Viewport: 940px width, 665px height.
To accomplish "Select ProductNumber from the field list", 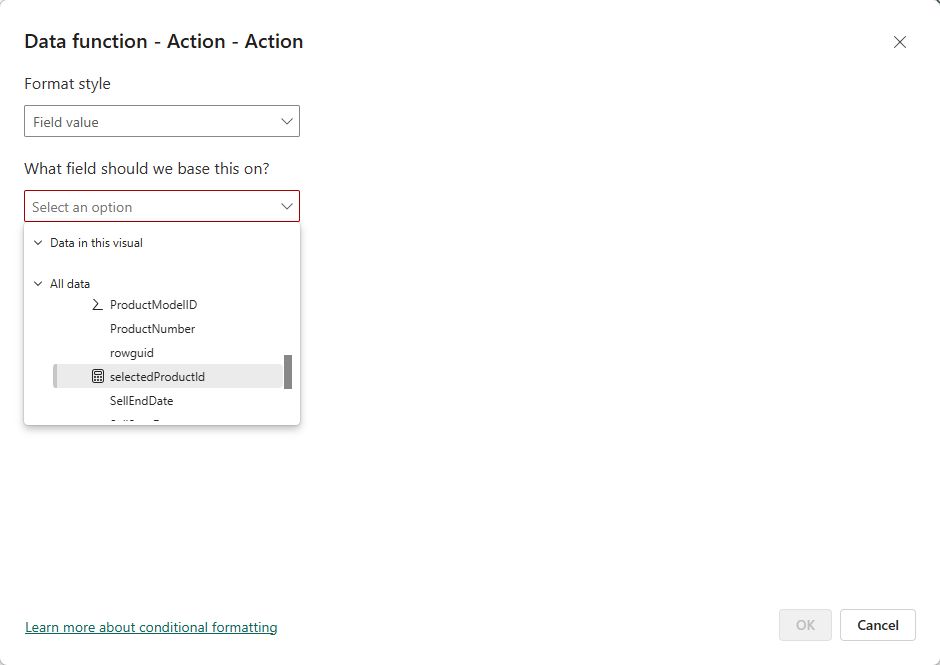I will 152,329.
